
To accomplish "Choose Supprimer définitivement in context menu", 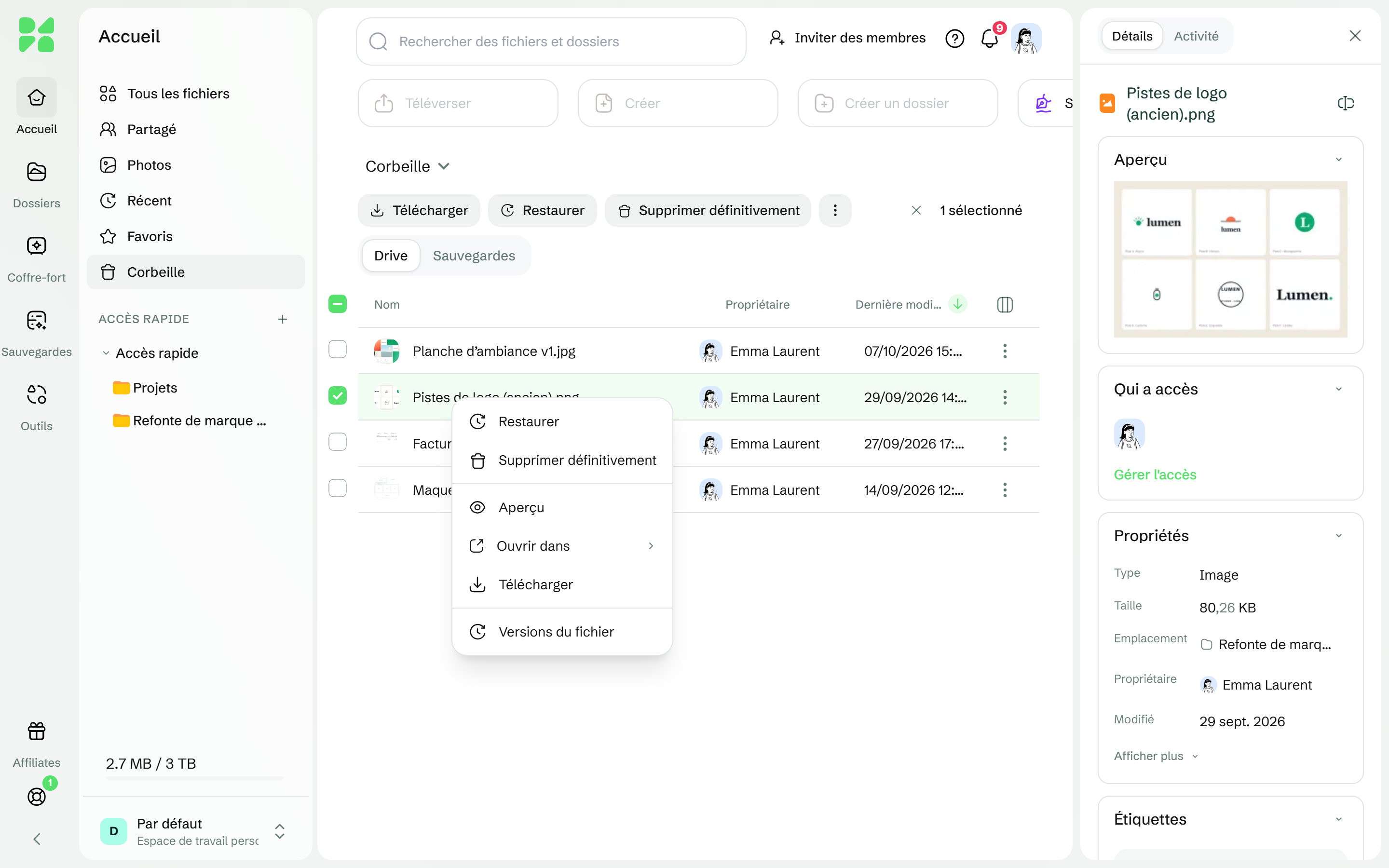I will 562,461.
